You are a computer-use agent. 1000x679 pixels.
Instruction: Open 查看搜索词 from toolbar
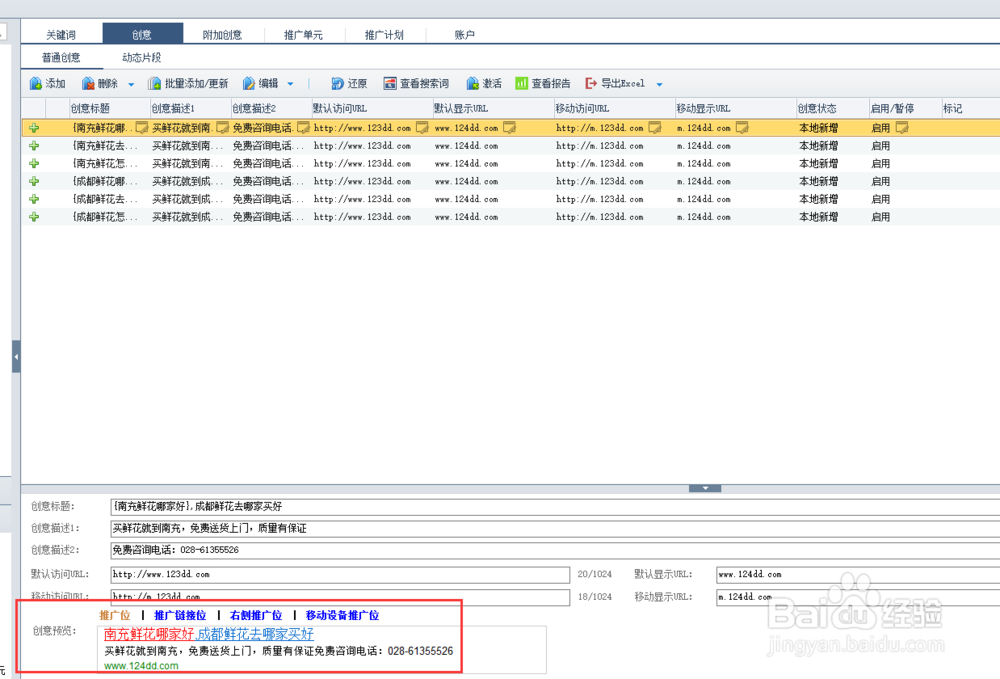tap(416, 84)
